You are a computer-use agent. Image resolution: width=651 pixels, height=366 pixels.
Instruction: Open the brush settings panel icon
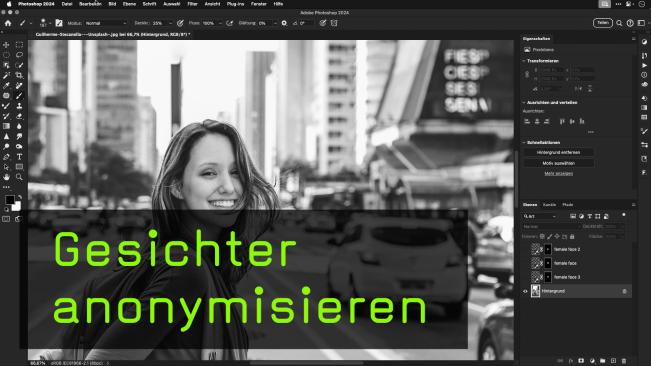(59, 23)
